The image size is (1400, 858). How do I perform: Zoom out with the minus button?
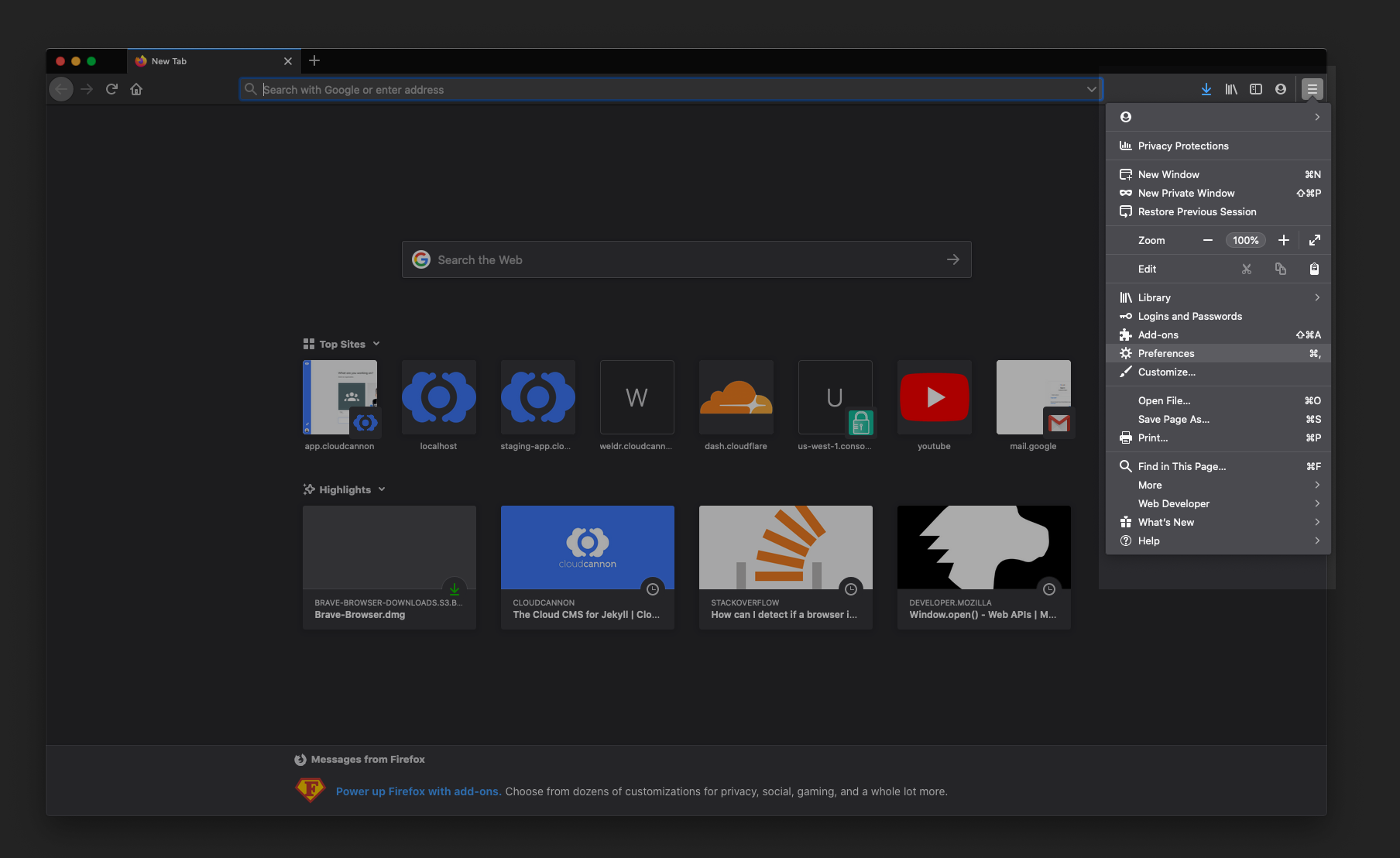pyautogui.click(x=1207, y=240)
